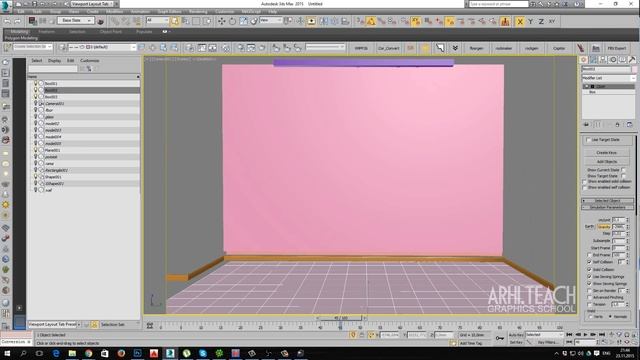
Task: Restrict transform to X axis
Action: [x=520, y=21]
